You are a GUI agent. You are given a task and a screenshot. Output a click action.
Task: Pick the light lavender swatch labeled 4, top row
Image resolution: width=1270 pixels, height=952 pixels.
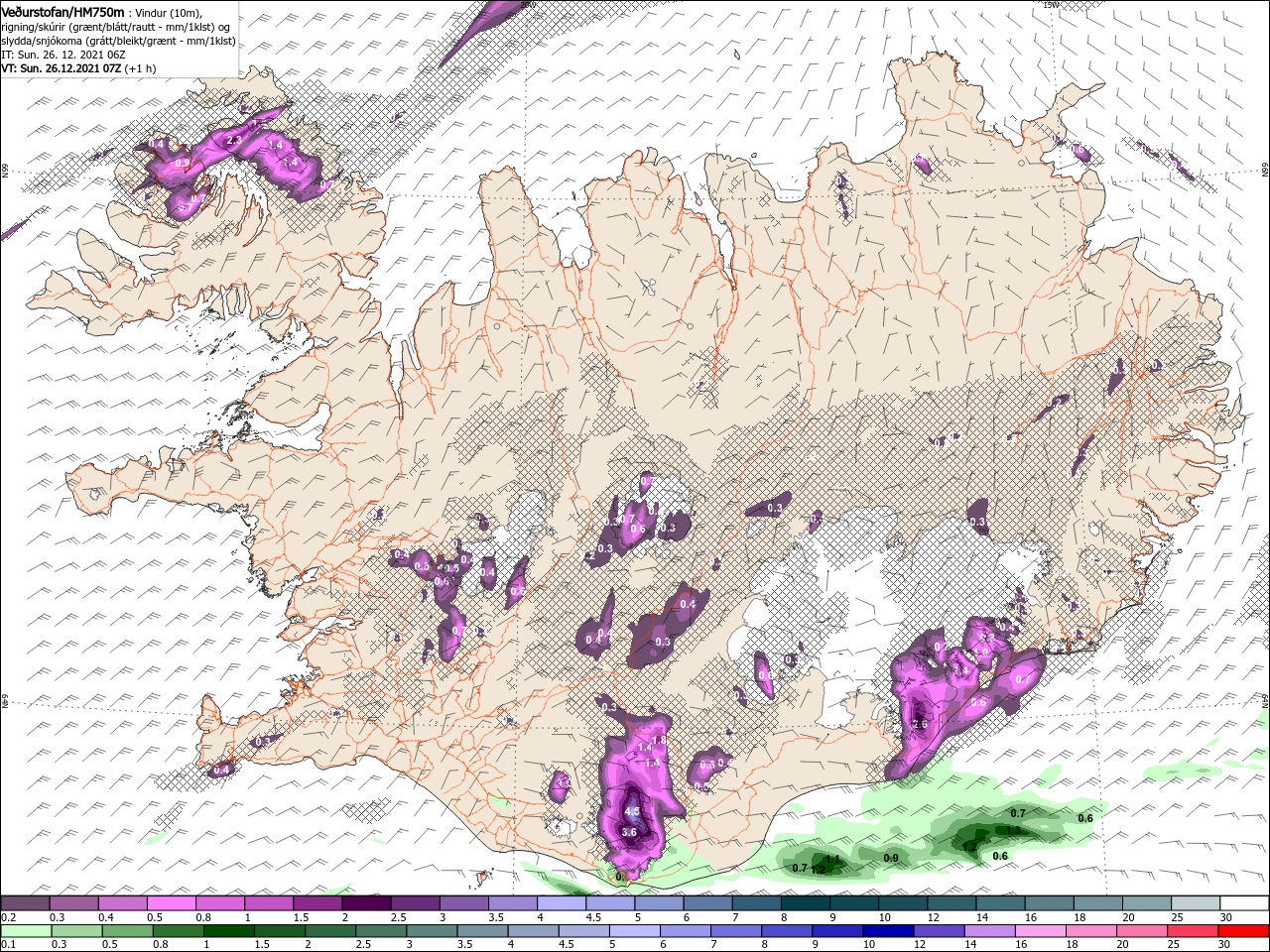tap(562, 903)
